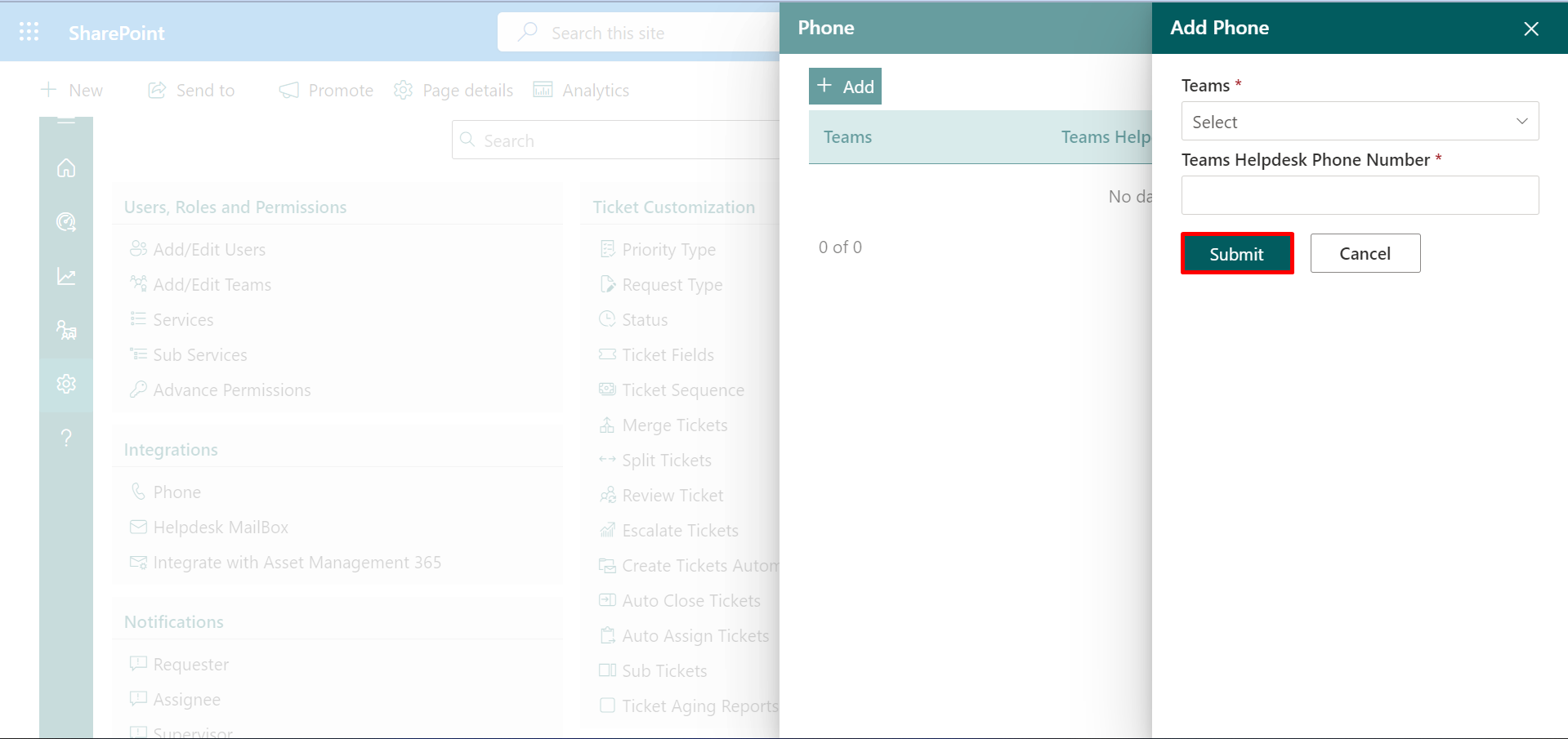Click the Teams Helpdesk Phone Number field
Image resolution: width=1568 pixels, height=739 pixels.
point(1360,195)
